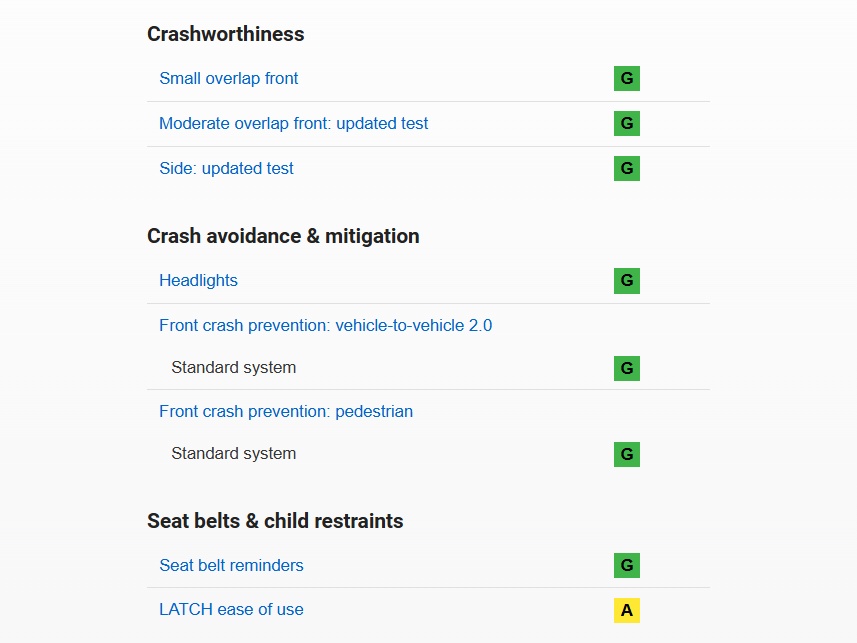The image size is (857, 643).
Task: Click the Headlights green G rating badge
Action: (x=627, y=281)
